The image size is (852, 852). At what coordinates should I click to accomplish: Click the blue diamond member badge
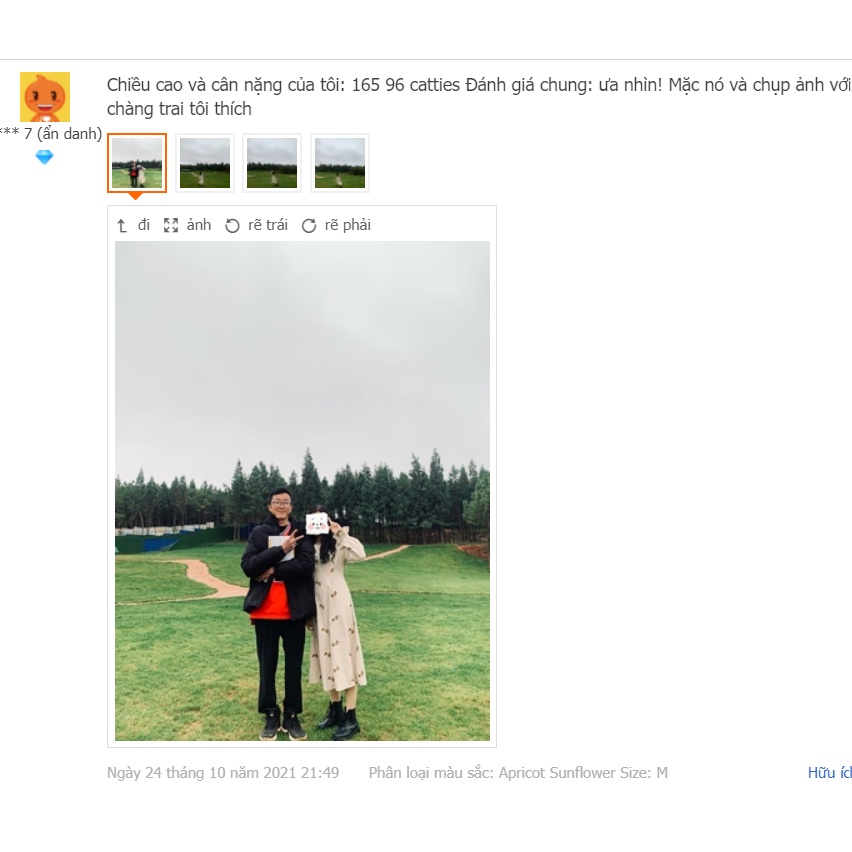click(x=45, y=158)
